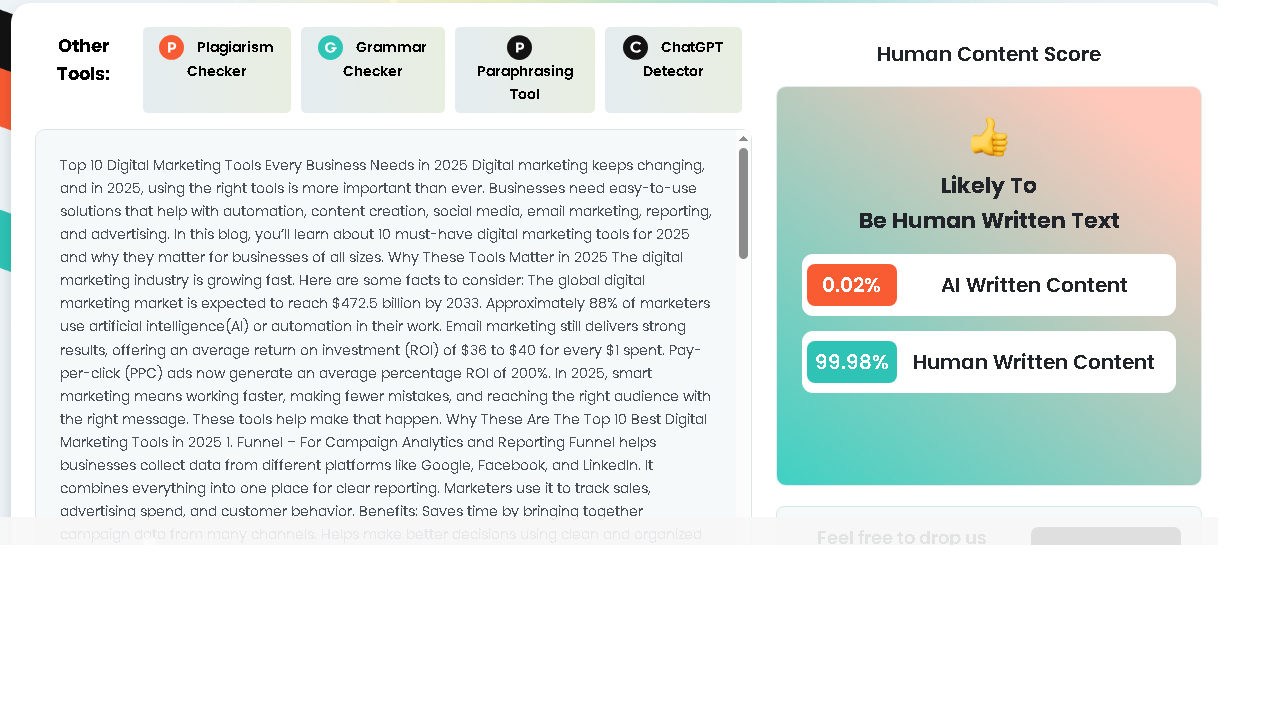Open the Plagiarism Checker tool
Viewport: 1280px width, 720px height.
point(217,70)
